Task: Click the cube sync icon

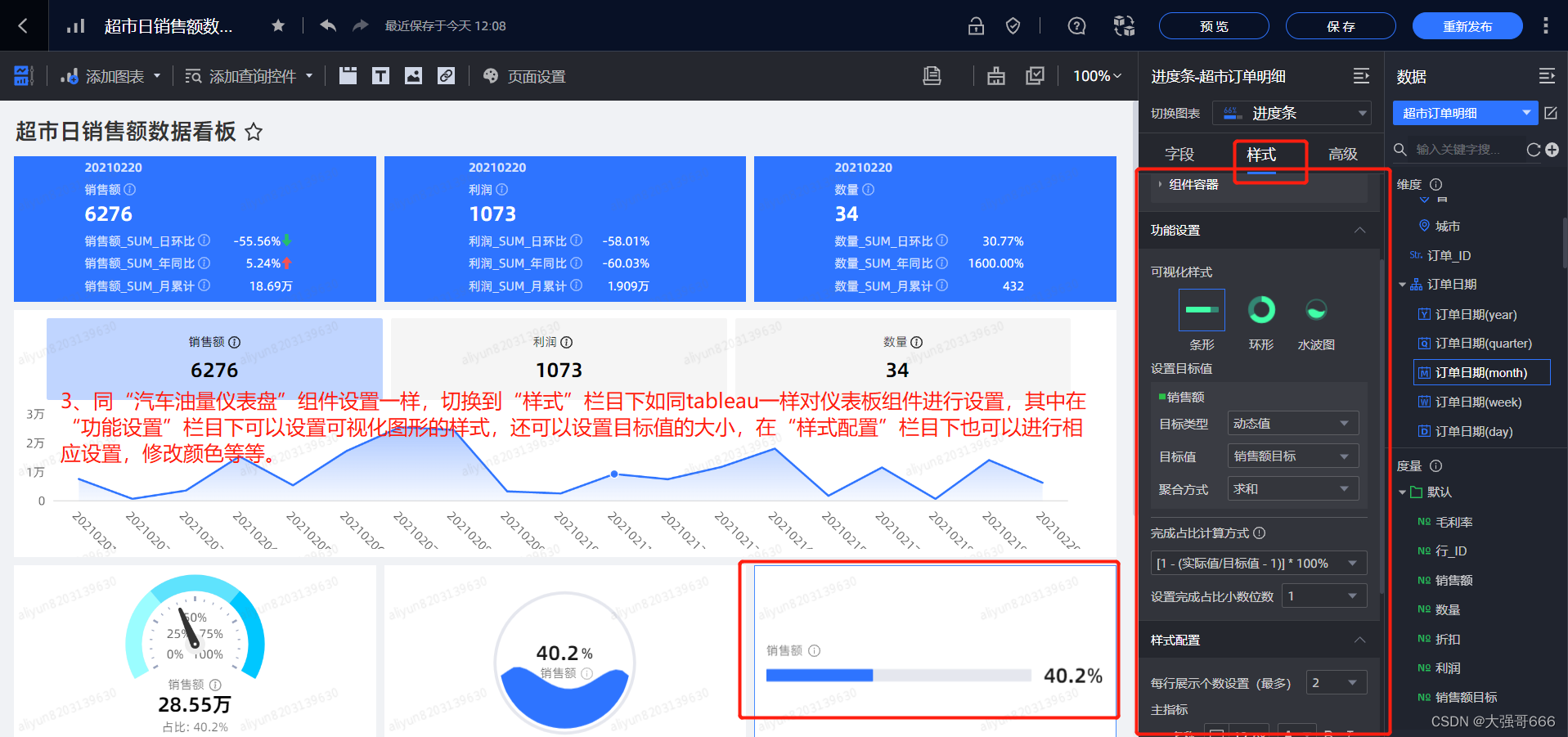Action: point(1124,26)
